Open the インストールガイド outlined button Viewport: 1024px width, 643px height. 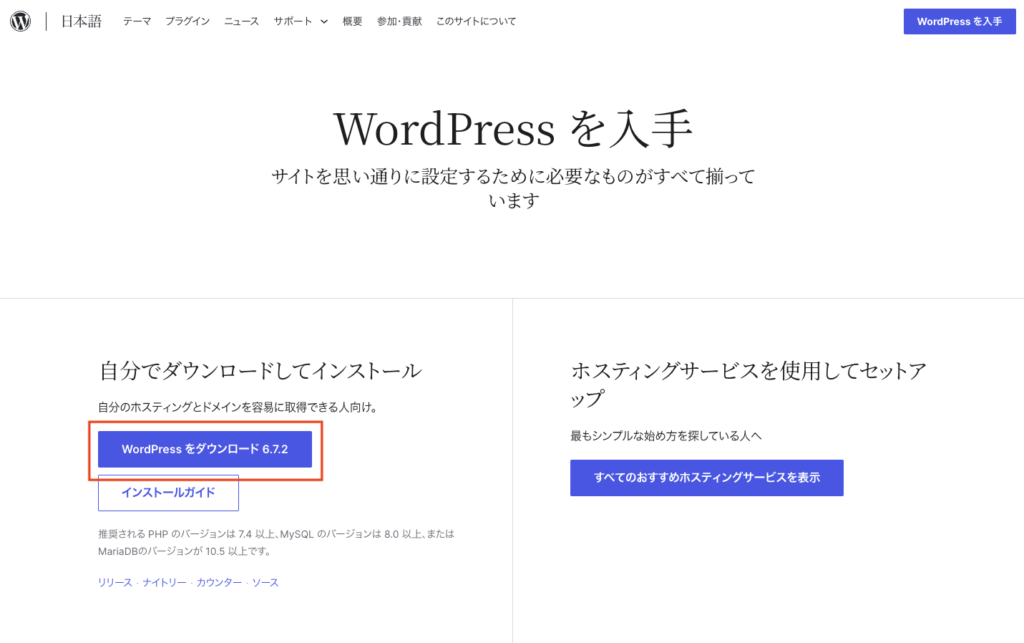(168, 493)
